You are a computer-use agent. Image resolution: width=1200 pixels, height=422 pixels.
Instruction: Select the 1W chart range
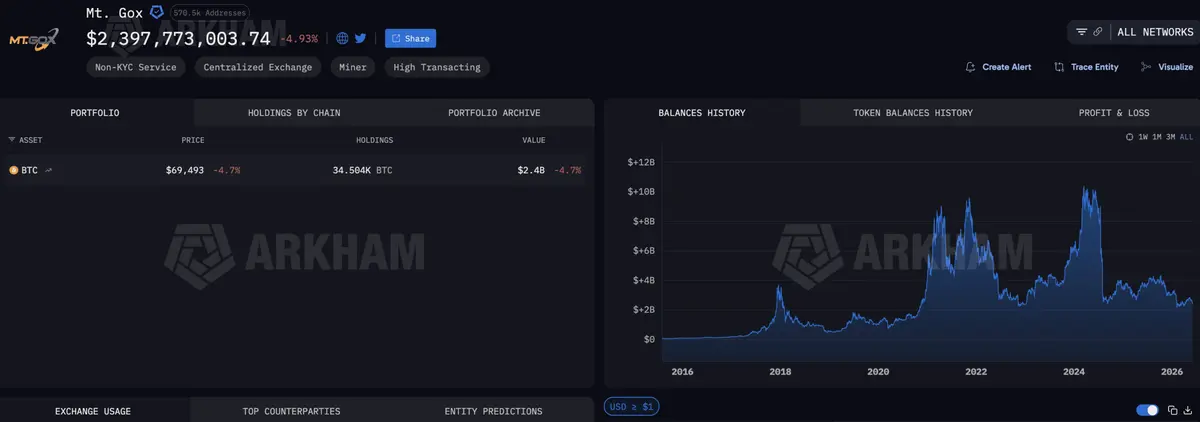coord(1142,136)
